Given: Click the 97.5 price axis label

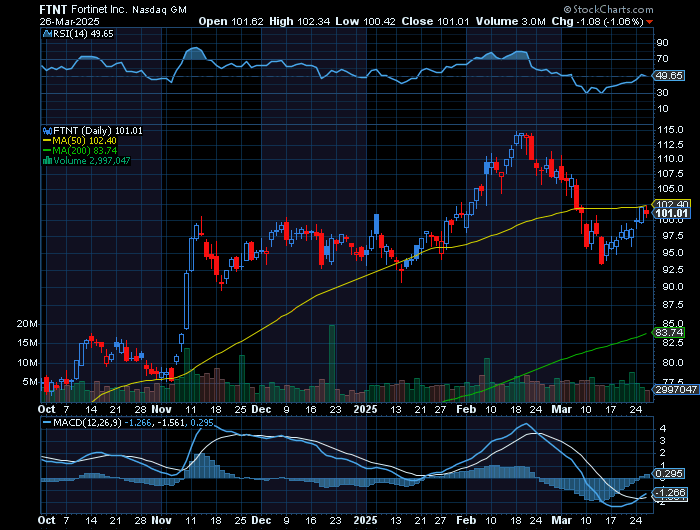Looking at the screenshot, I should (x=673, y=236).
